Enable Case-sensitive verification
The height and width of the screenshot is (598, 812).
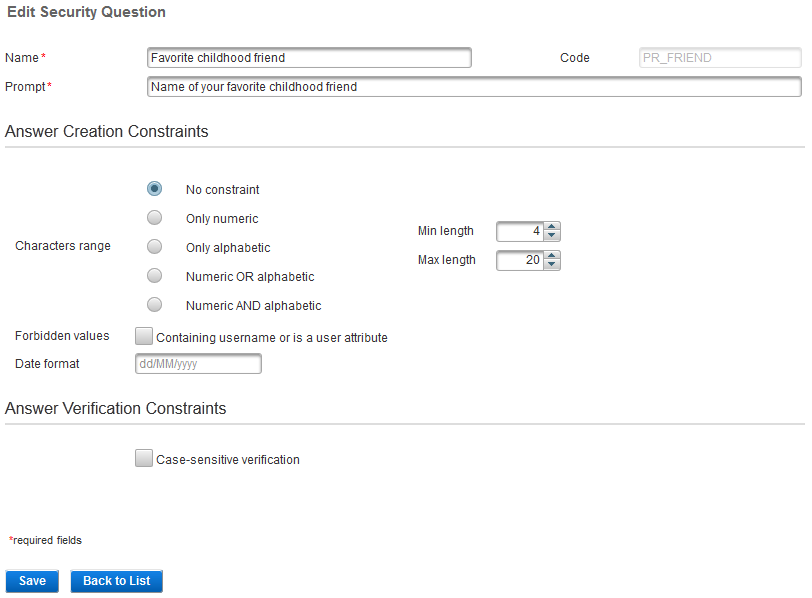144,458
